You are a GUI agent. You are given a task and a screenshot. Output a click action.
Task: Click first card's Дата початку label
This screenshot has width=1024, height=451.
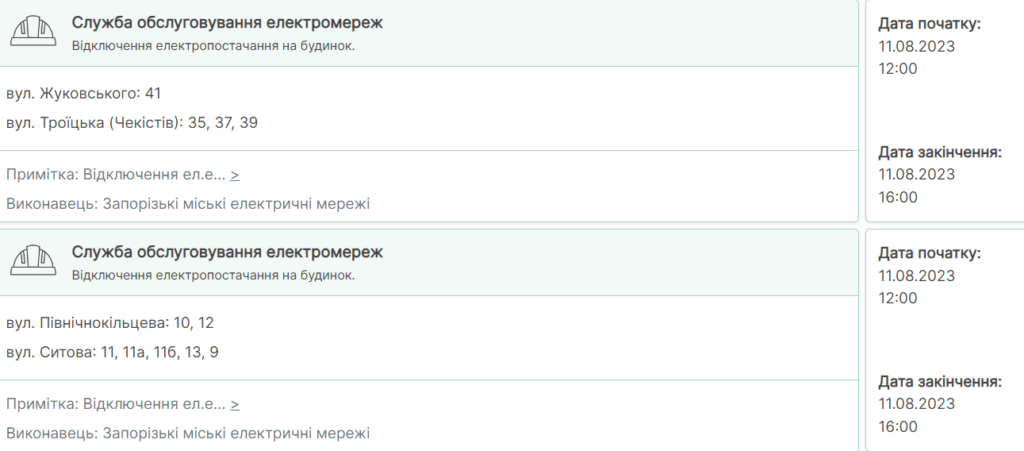click(929, 24)
